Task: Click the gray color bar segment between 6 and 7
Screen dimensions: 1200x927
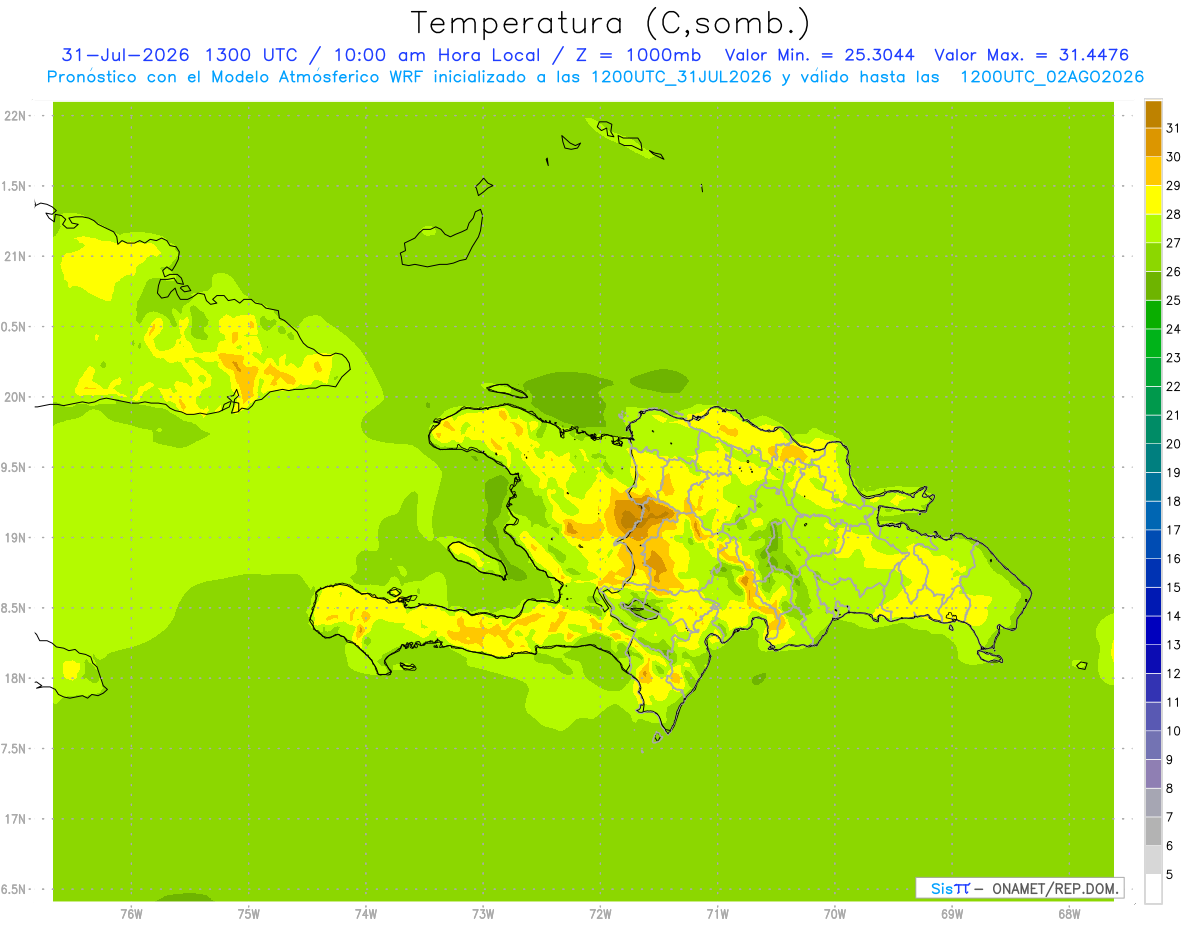Action: [1153, 832]
